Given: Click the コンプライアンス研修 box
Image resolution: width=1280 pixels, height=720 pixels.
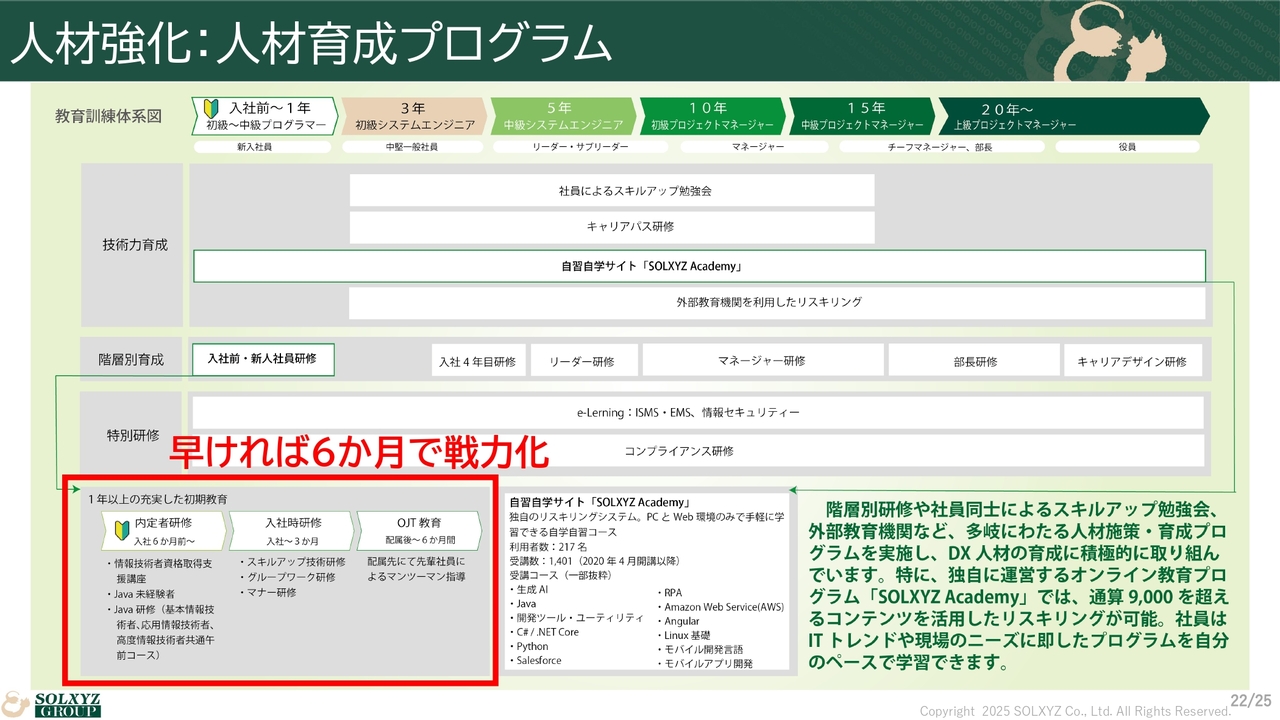Looking at the screenshot, I should (697, 451).
